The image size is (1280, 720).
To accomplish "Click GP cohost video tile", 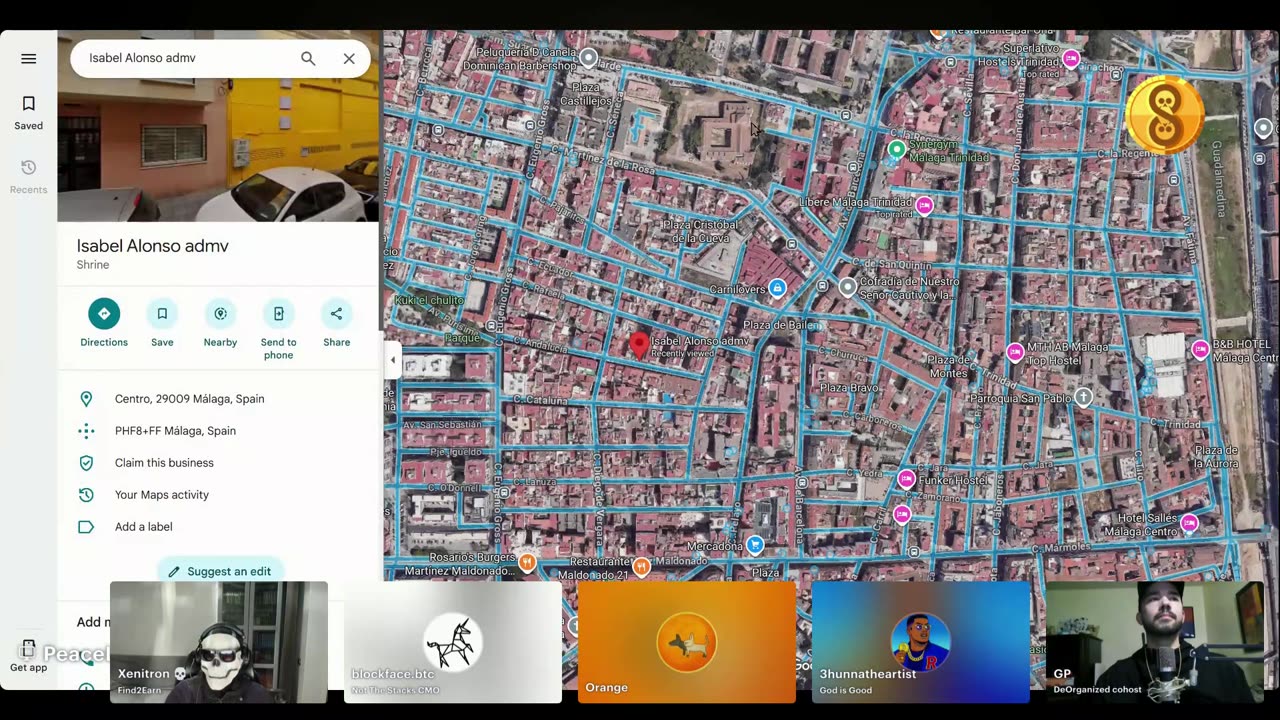I will [x=1155, y=642].
